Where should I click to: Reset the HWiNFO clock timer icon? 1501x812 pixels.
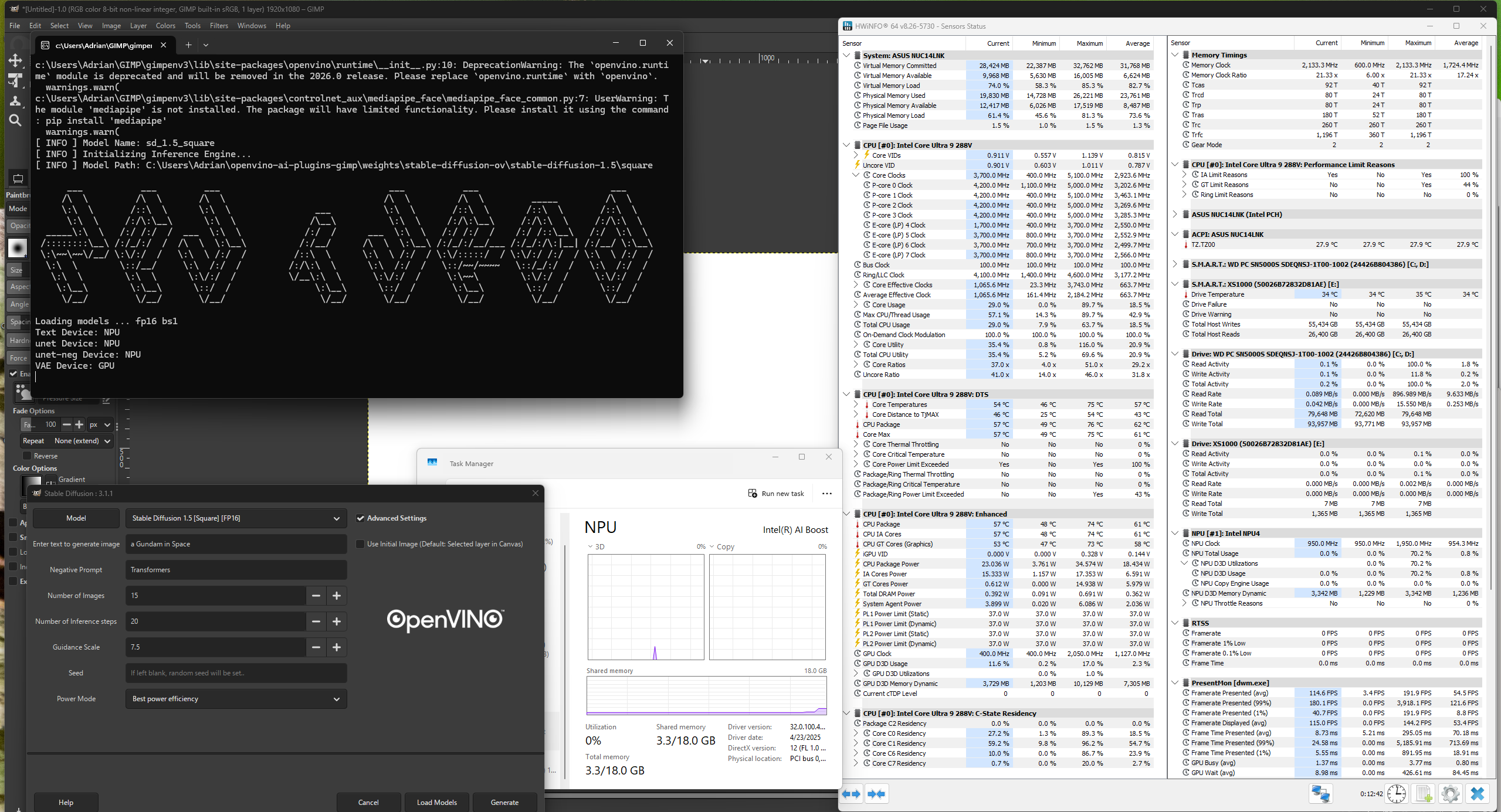[x=1397, y=794]
